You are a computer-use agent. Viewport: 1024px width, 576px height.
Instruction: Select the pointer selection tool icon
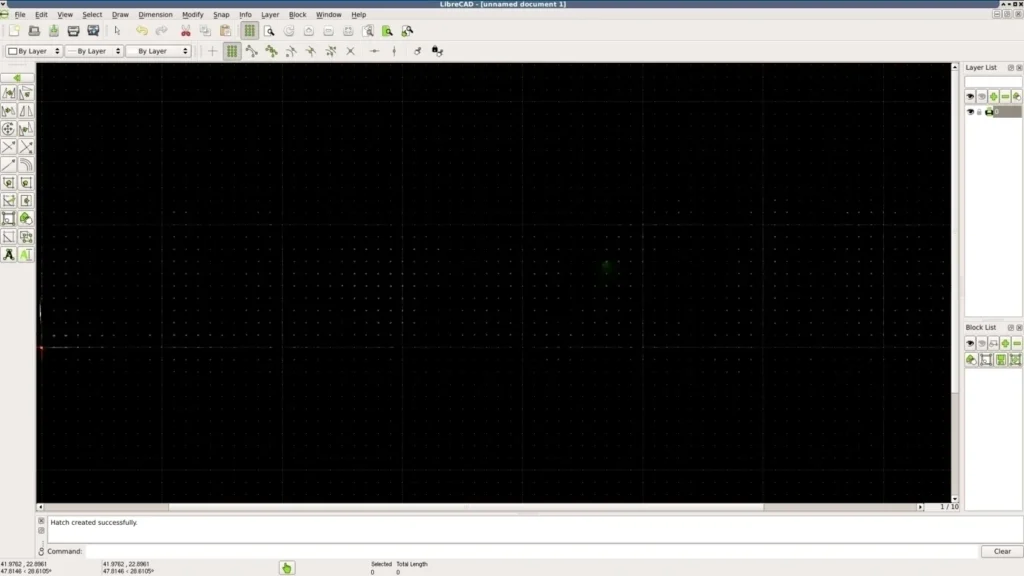pyautogui.click(x=117, y=31)
